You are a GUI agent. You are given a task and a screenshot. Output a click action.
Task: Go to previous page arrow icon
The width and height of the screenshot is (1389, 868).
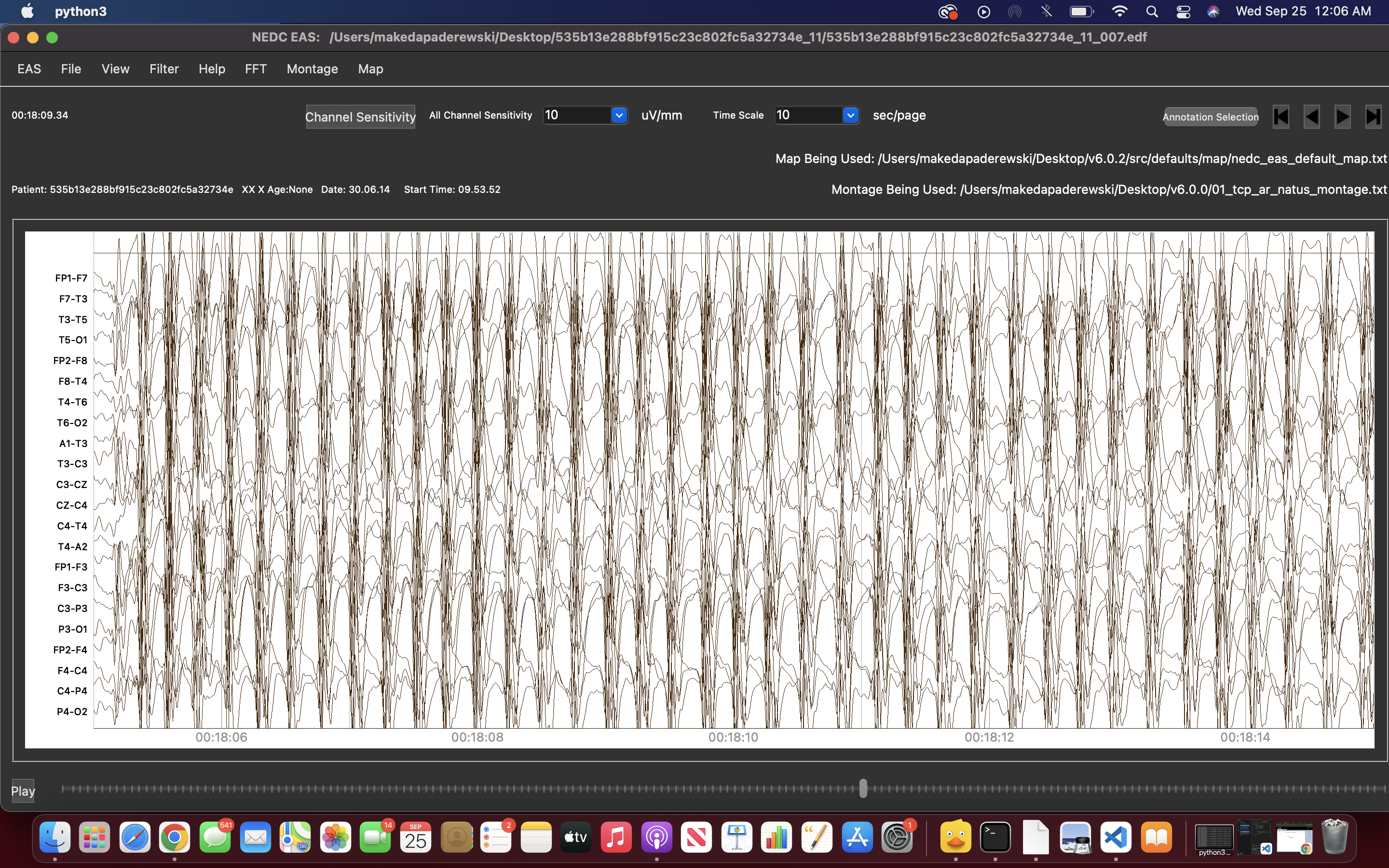(x=1311, y=117)
